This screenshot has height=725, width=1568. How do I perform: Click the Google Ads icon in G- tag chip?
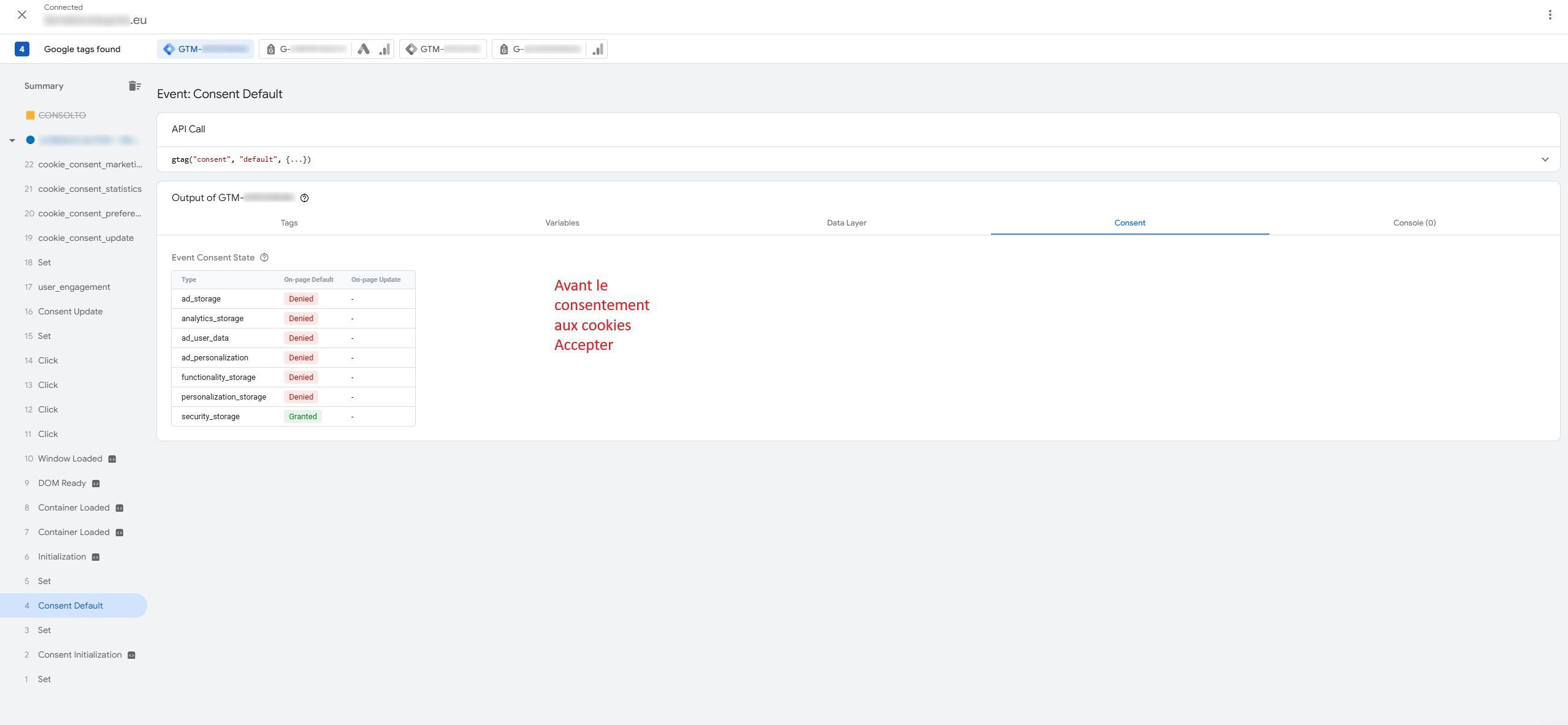coord(364,49)
